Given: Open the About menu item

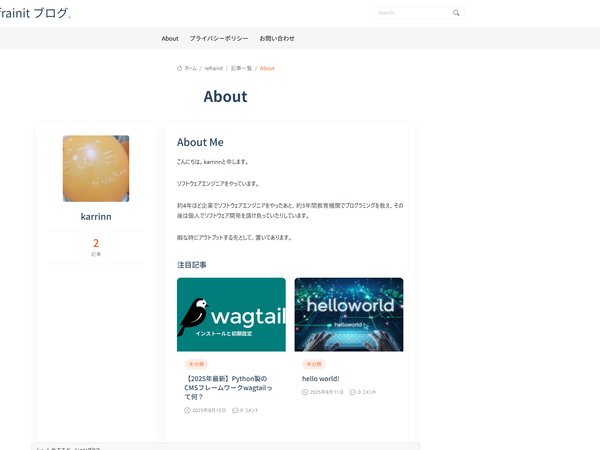Looking at the screenshot, I should click(x=170, y=38).
